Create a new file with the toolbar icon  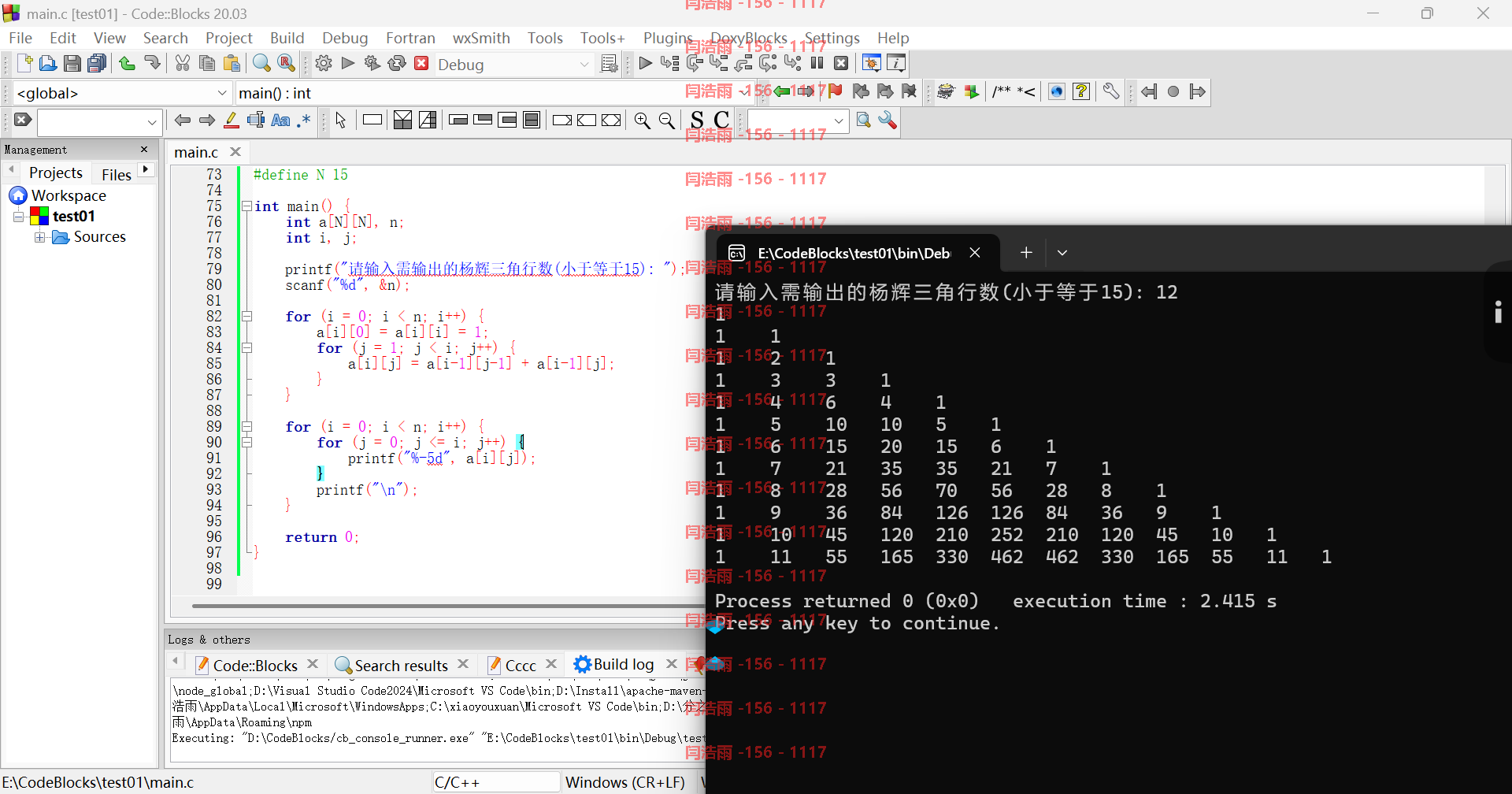[24, 64]
